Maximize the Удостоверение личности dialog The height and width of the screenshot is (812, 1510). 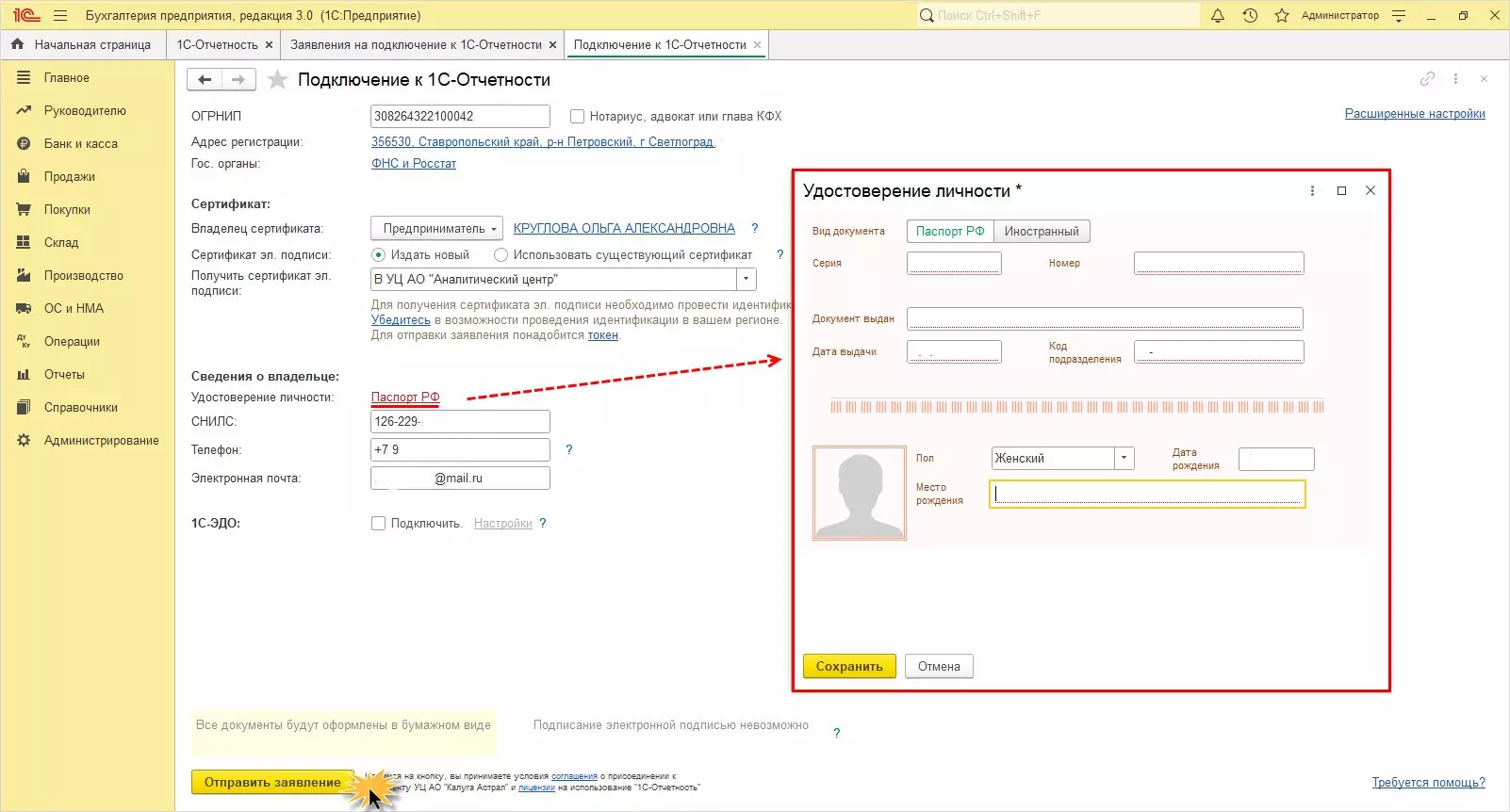click(1341, 190)
